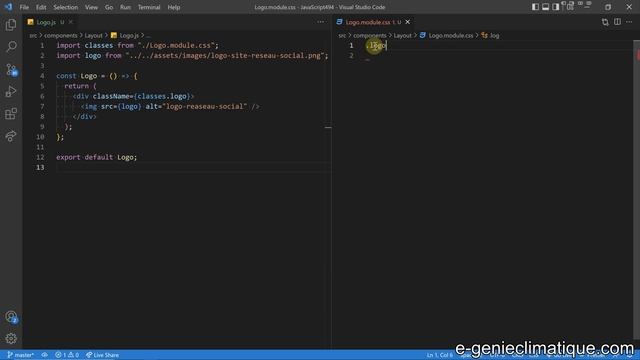Open the Edit menu

point(41,7)
